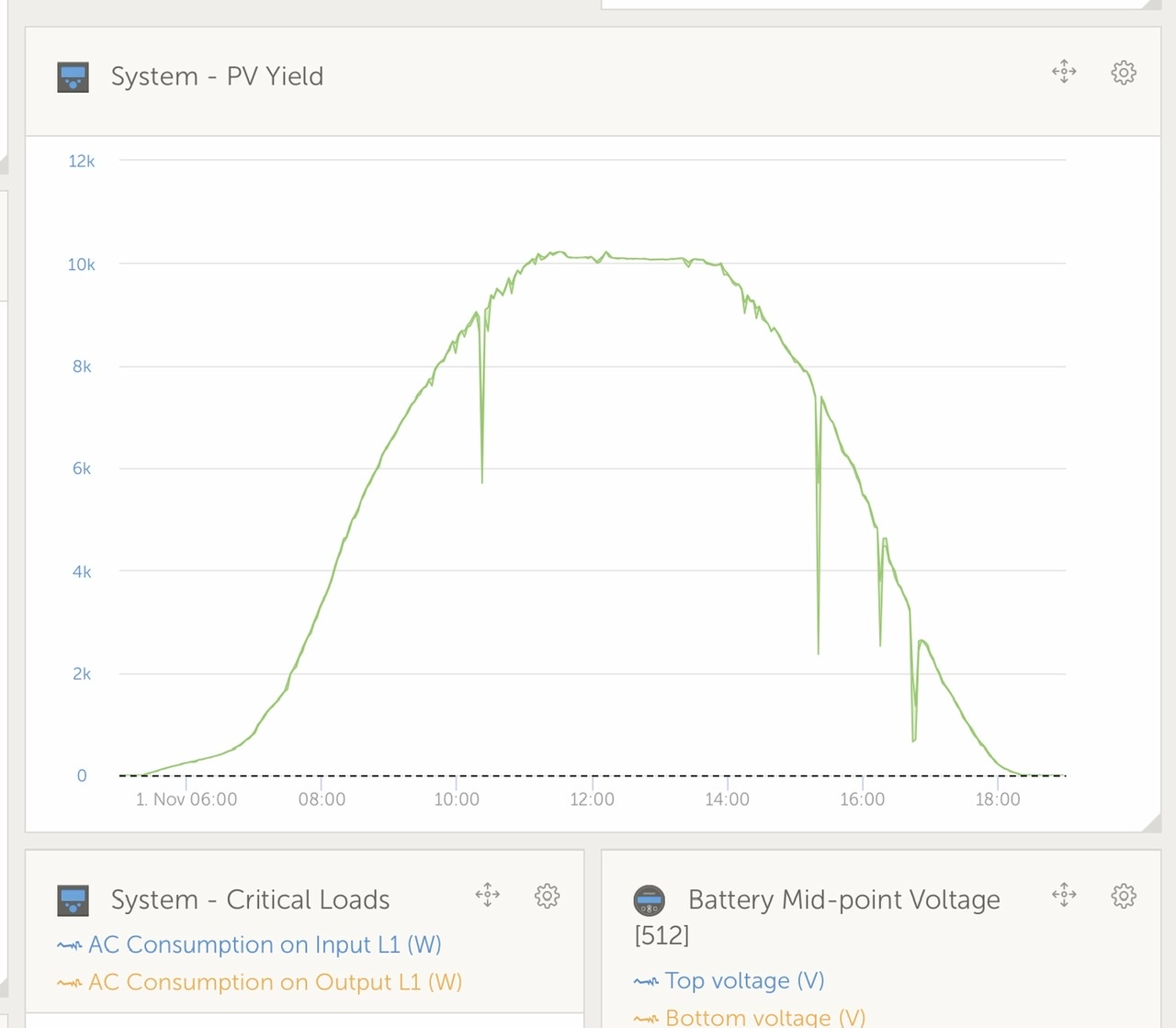Click resize corner of PV Yield widget
This screenshot has height=1028, width=1176.
pos(1151,823)
